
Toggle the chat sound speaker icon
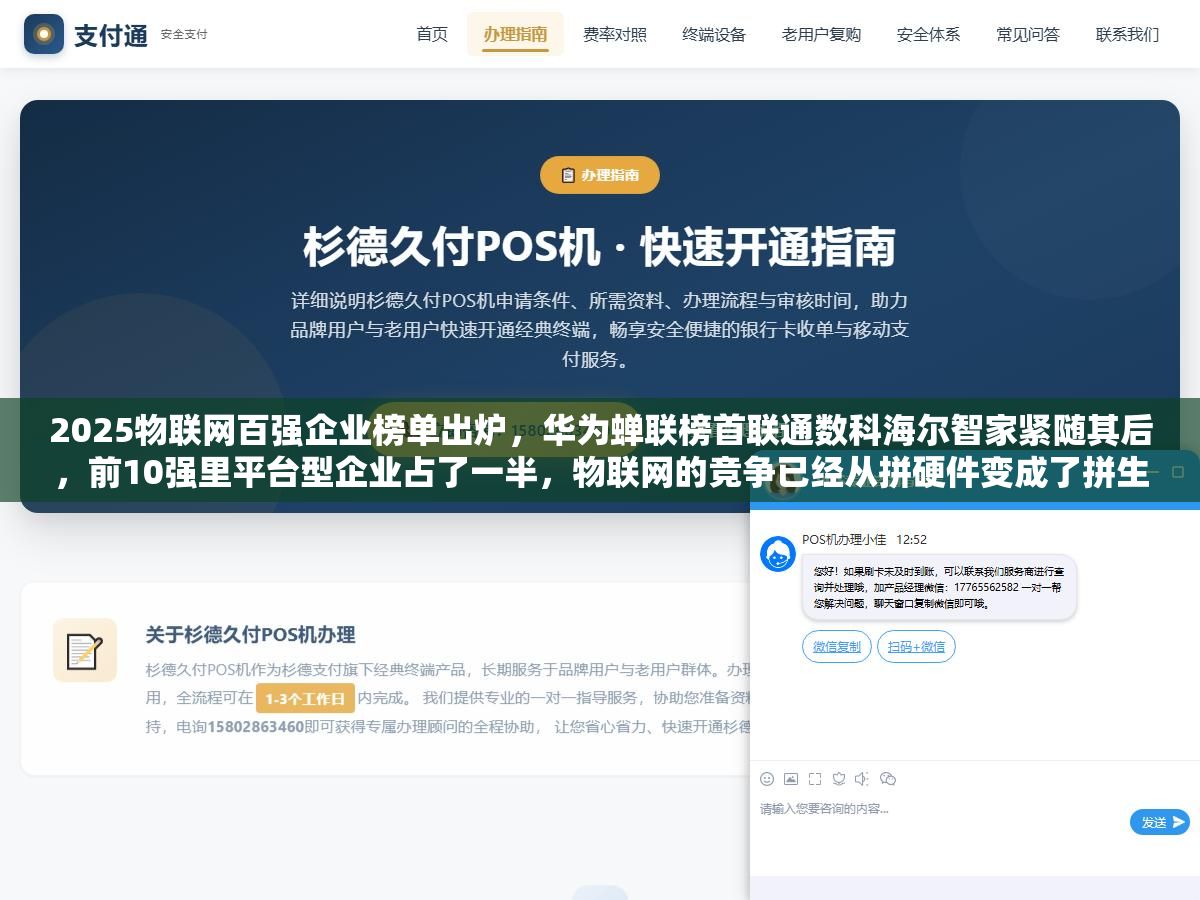coord(863,779)
